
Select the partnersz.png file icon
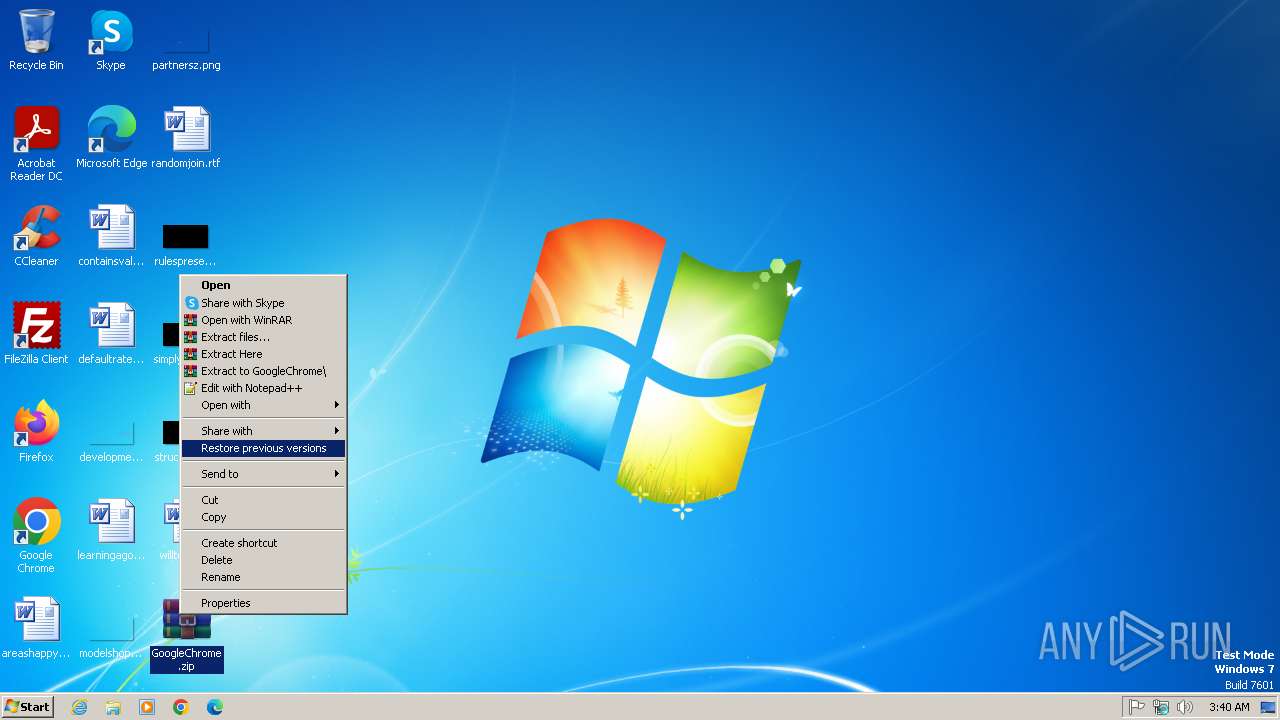tap(186, 40)
